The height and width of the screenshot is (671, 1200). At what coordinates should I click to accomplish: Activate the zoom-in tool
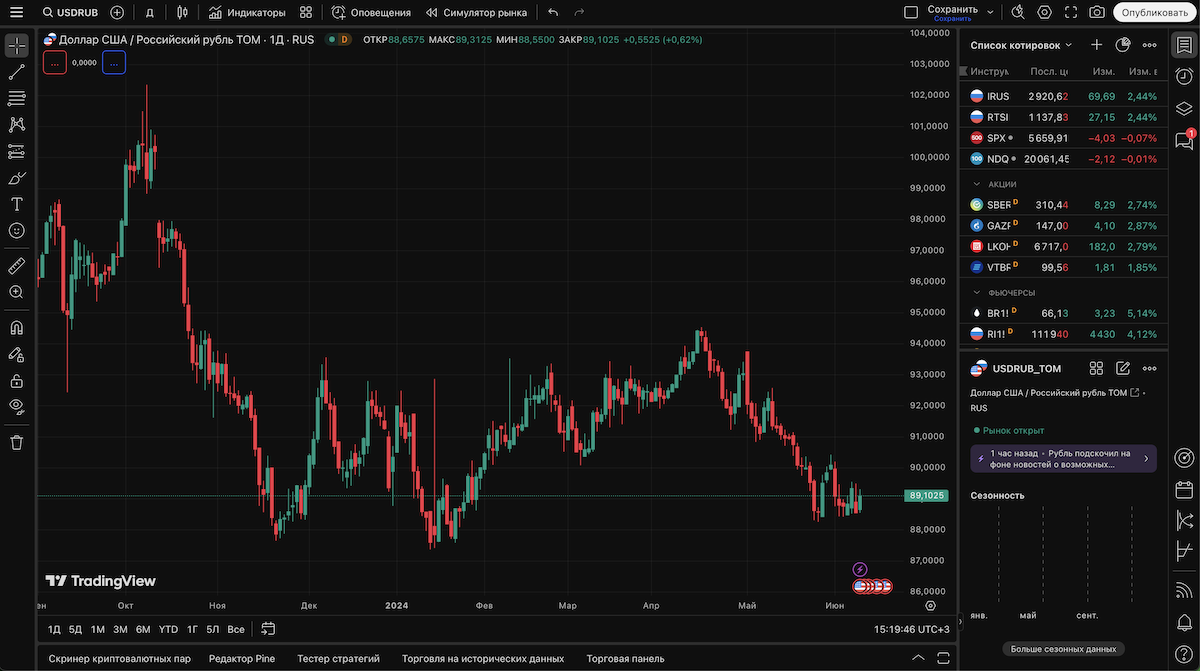[x=16, y=292]
